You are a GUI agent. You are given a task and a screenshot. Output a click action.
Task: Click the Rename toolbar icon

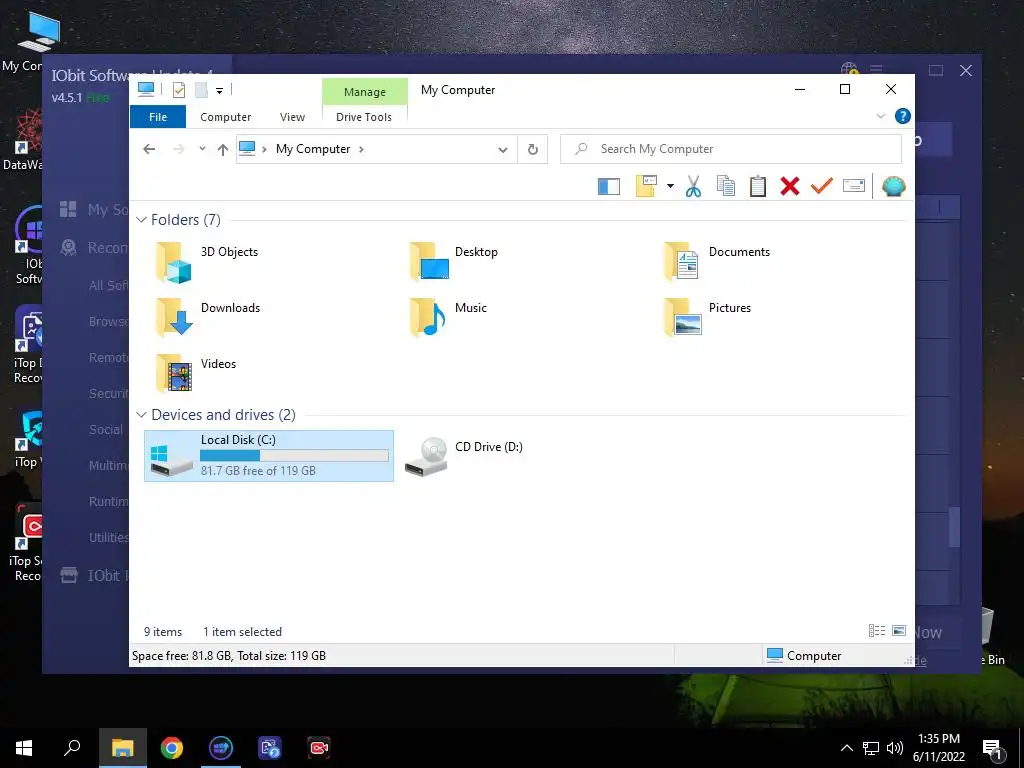tap(854, 186)
